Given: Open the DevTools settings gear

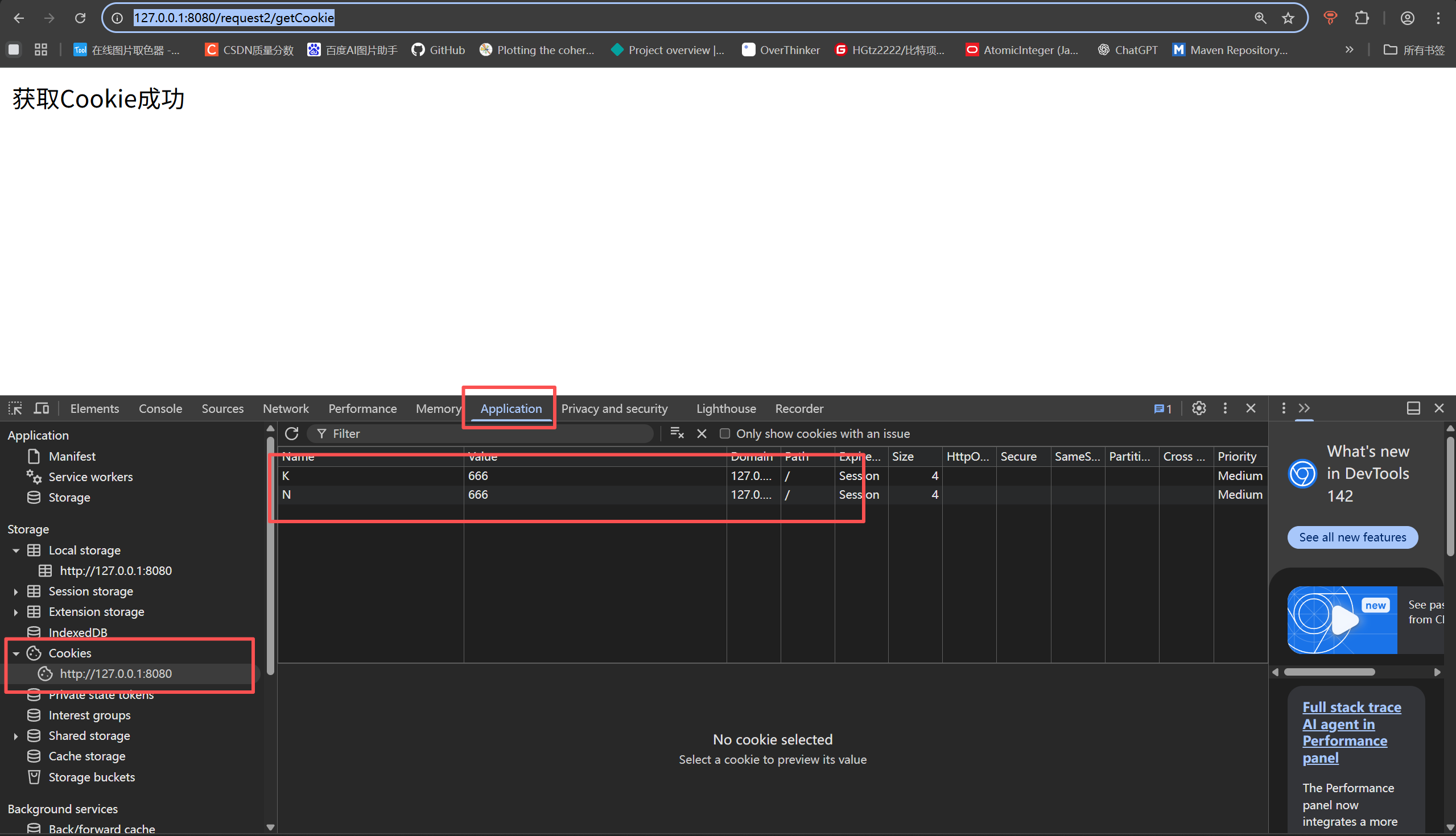Looking at the screenshot, I should 1199,408.
